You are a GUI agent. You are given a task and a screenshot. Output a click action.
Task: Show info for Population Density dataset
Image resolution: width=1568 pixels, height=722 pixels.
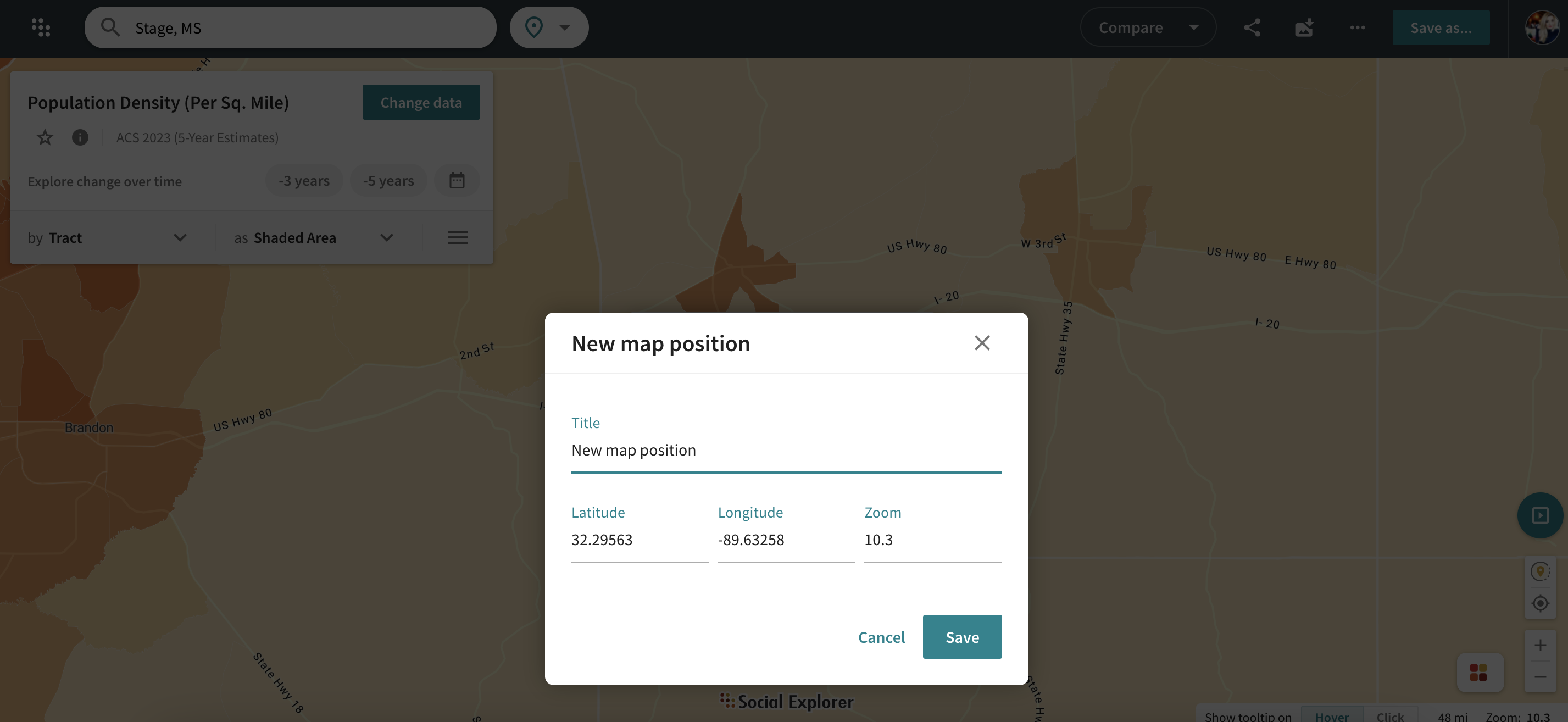[x=80, y=137]
